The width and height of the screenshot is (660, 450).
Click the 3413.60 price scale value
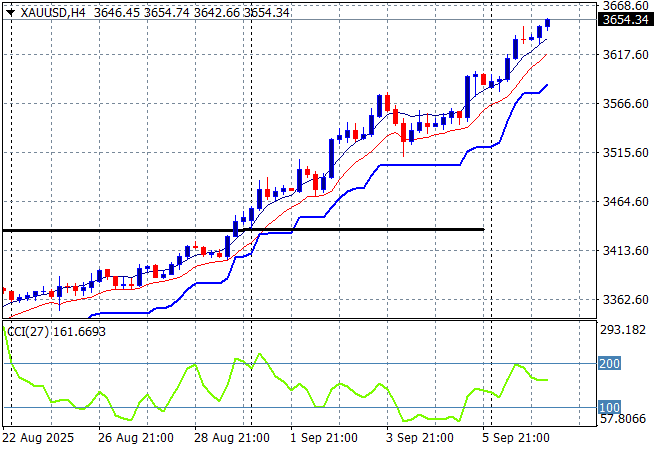coord(626,250)
